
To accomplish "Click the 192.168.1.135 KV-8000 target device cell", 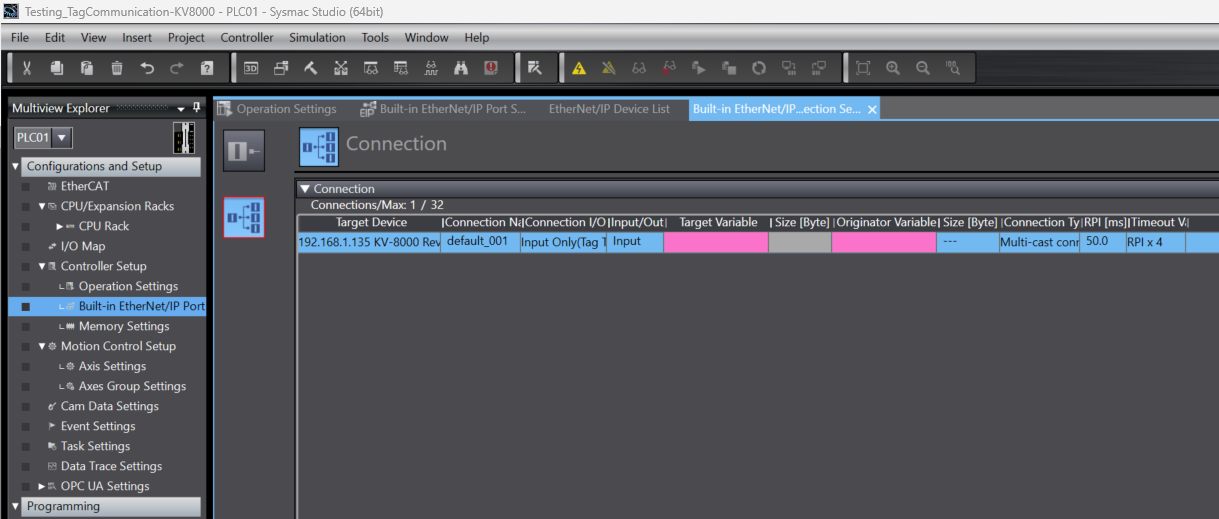I will tap(369, 242).
